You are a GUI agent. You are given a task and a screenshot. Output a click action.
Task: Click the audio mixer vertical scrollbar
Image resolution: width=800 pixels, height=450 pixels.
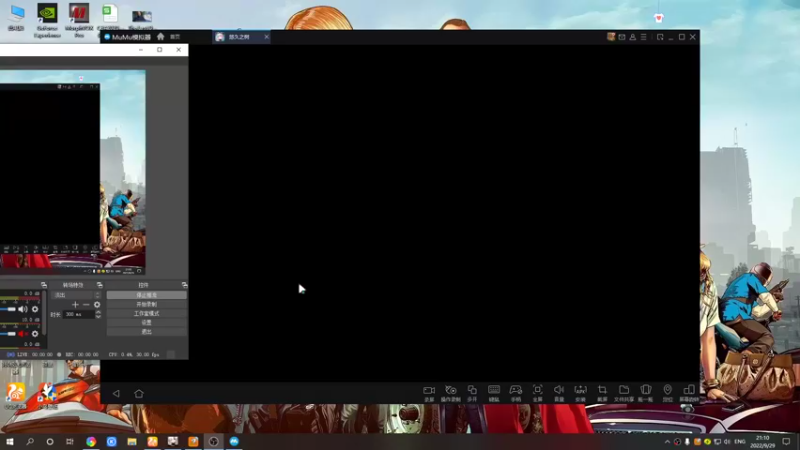pyautogui.click(x=44, y=312)
